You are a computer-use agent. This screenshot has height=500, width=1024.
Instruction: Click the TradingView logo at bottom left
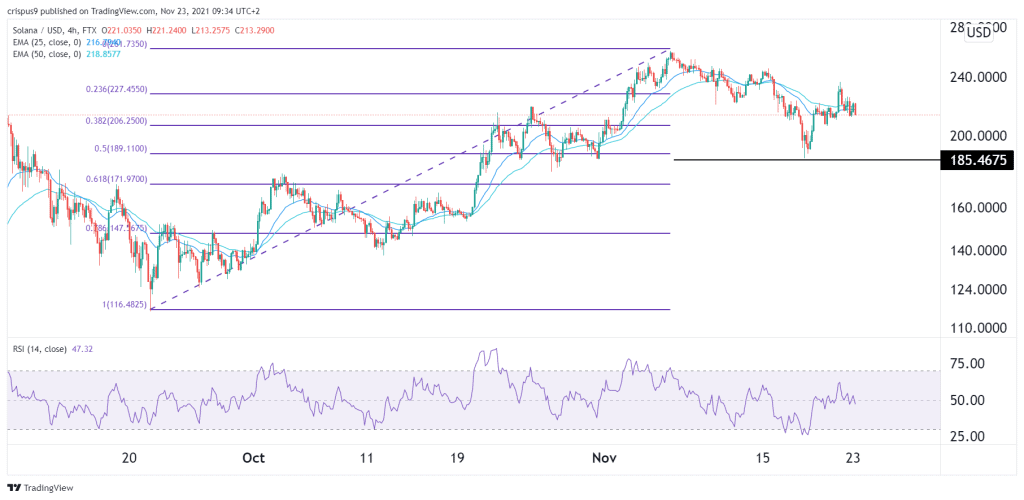[x=40, y=488]
